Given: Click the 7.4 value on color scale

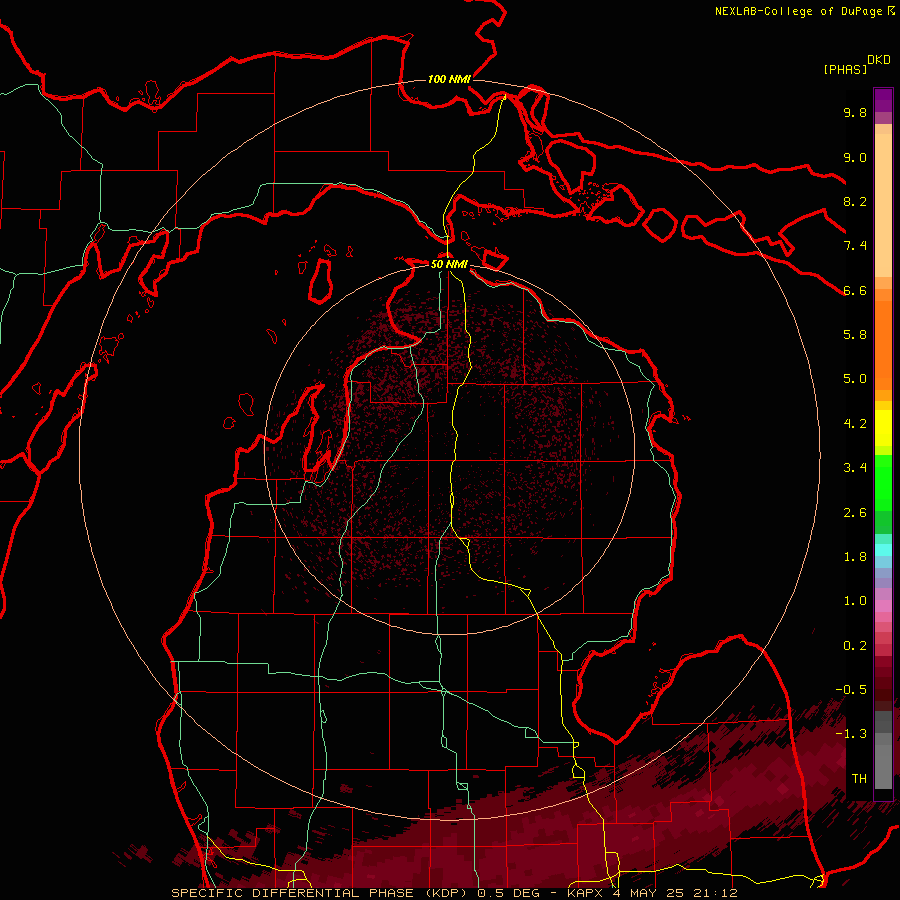Looking at the screenshot, I should (x=855, y=246).
